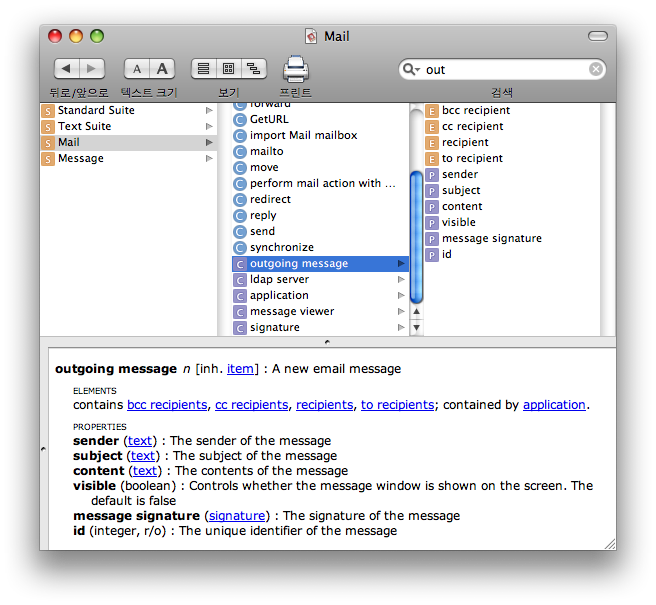Viewport: 656px width, 605px height.
Task: Select the message signature property row
Action: [x=512, y=238]
